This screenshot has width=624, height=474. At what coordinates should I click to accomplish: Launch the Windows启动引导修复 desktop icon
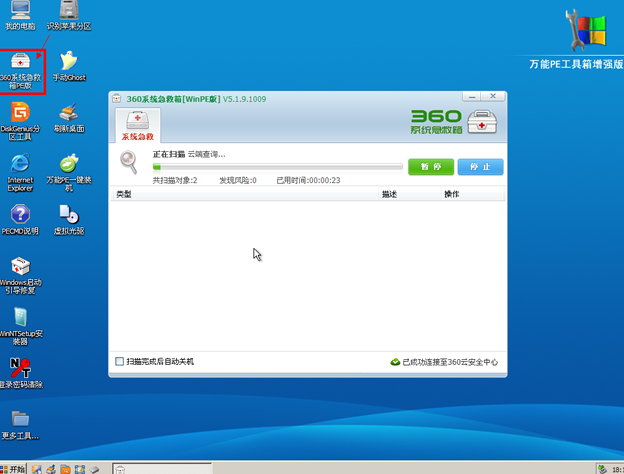tap(20, 275)
